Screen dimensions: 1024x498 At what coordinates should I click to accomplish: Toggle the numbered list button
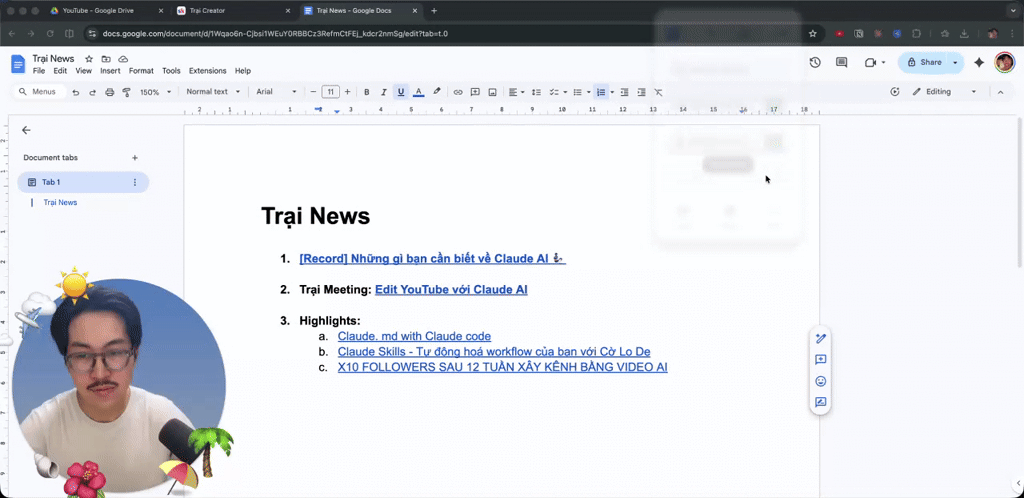(x=601, y=92)
